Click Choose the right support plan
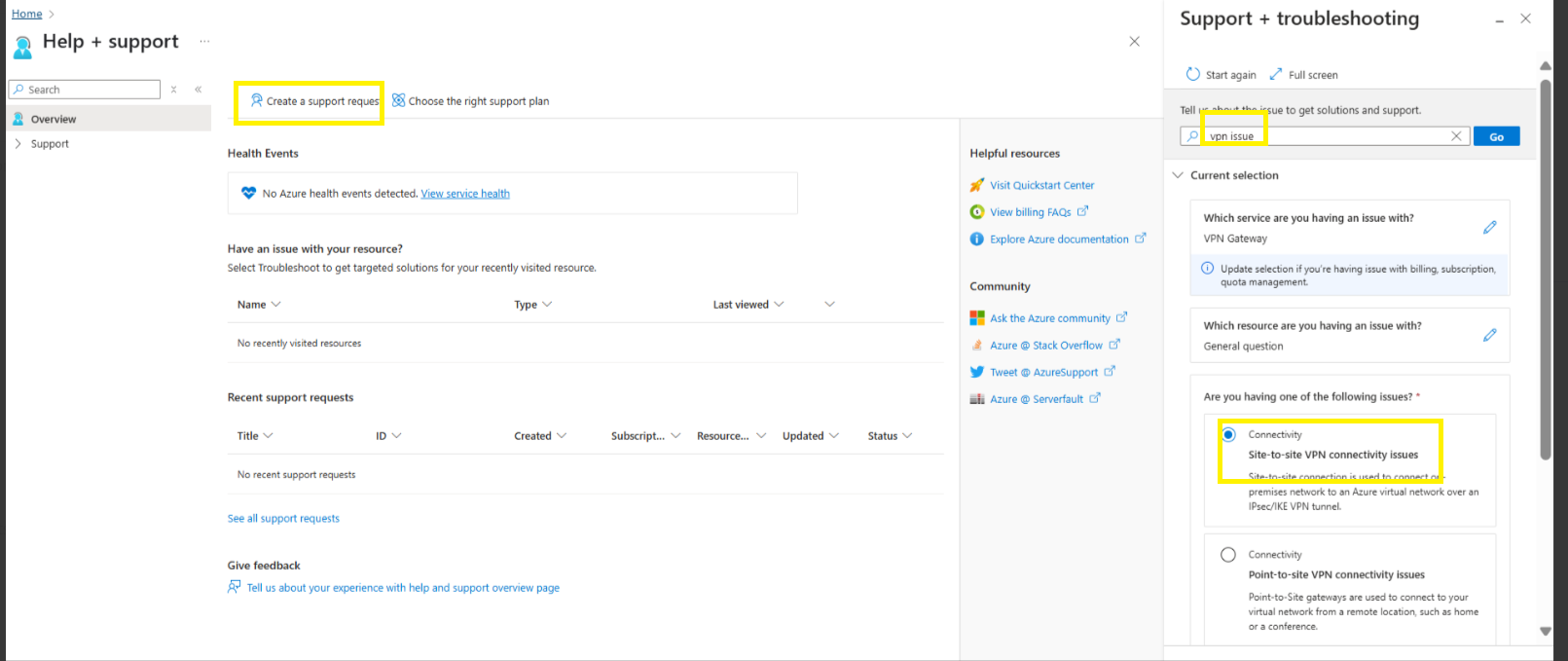This screenshot has width=1568, height=661. pyautogui.click(x=470, y=100)
